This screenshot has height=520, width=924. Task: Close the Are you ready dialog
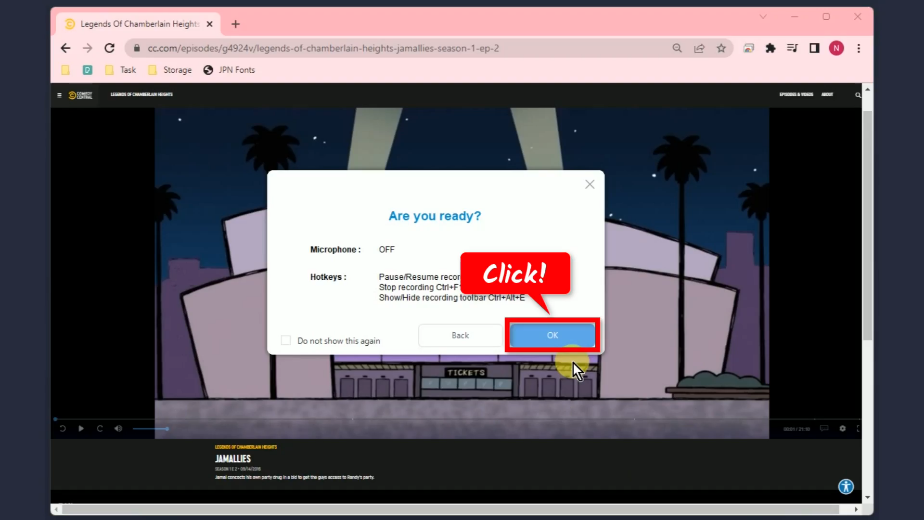pyautogui.click(x=589, y=185)
